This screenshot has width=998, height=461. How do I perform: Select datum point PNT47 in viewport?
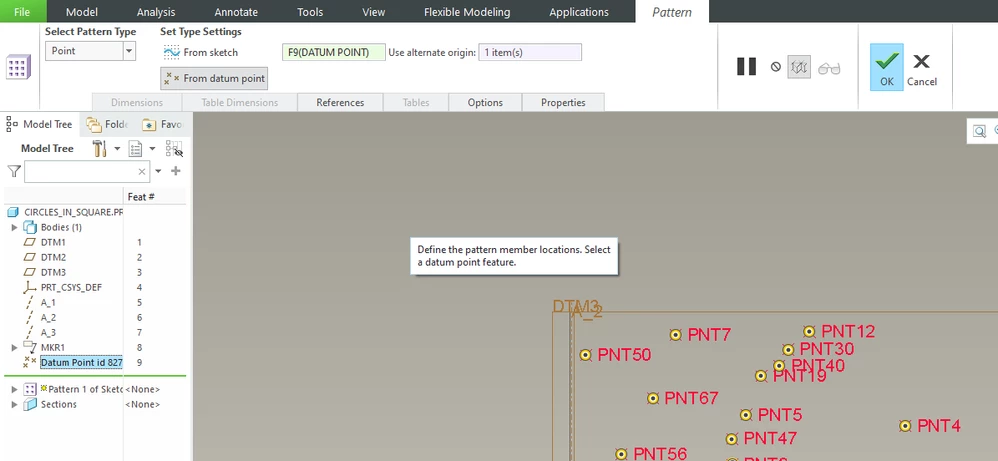click(731, 439)
